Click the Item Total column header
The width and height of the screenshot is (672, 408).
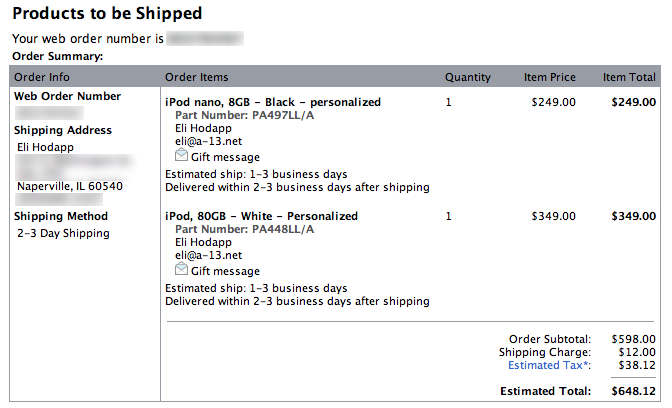[629, 77]
